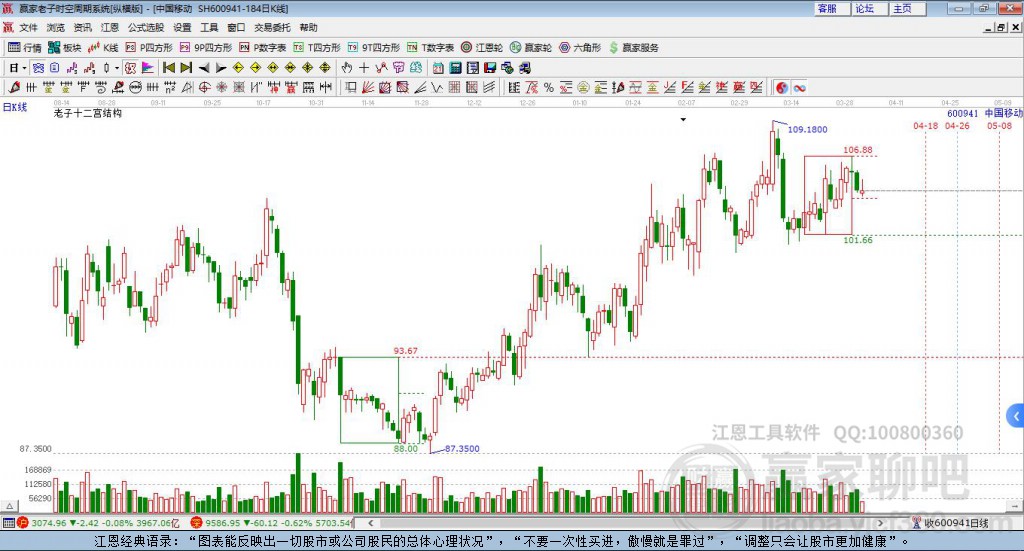Open the P数字表 number table
This screenshot has height=551, width=1024.
263,48
